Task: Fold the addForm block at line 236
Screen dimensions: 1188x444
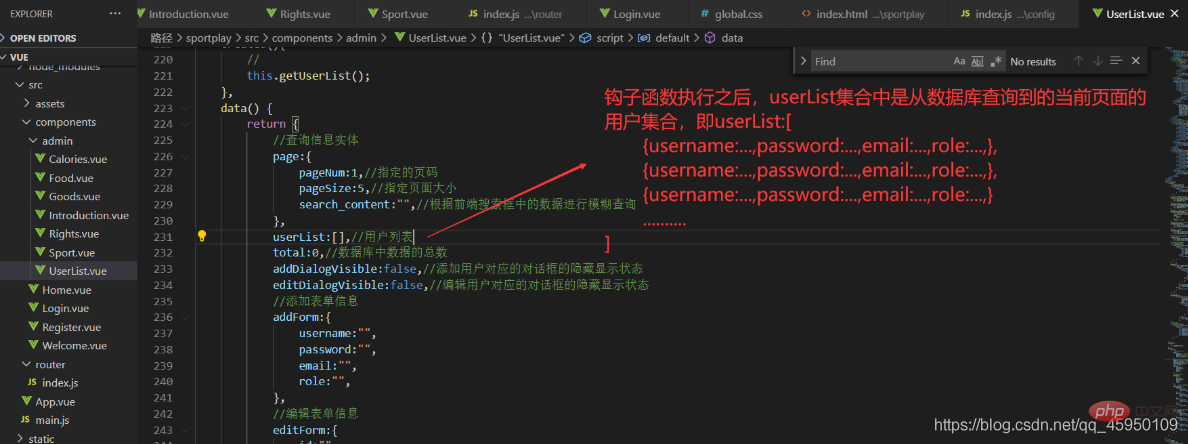Action: pyautogui.click(x=186, y=317)
